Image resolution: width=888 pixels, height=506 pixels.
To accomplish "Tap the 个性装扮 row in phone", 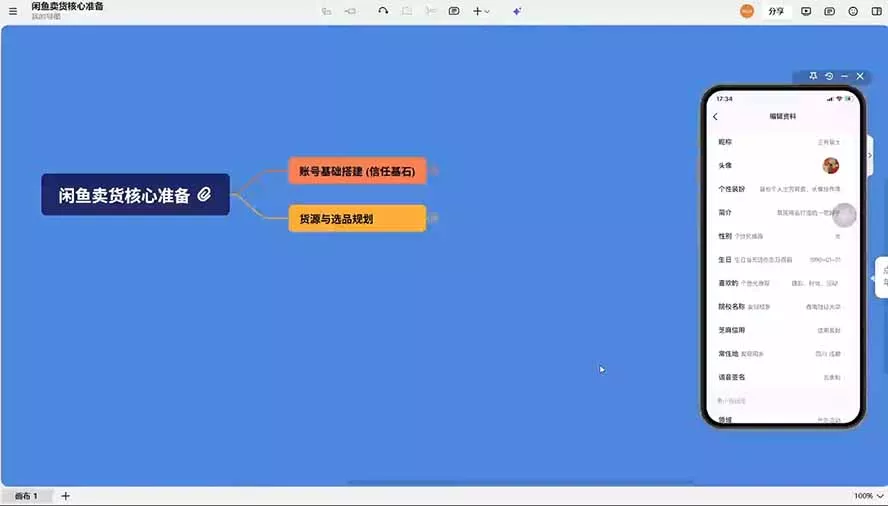I will click(x=783, y=189).
